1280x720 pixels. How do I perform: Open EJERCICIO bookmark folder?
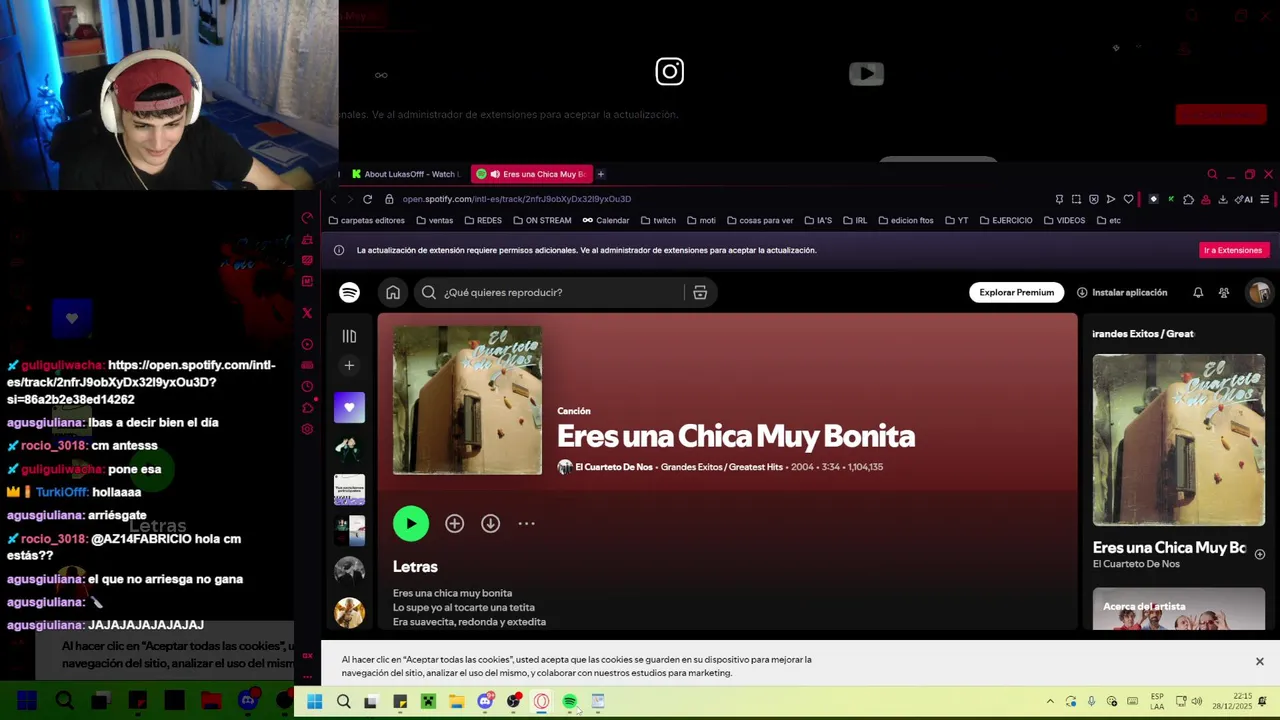click(1006, 220)
